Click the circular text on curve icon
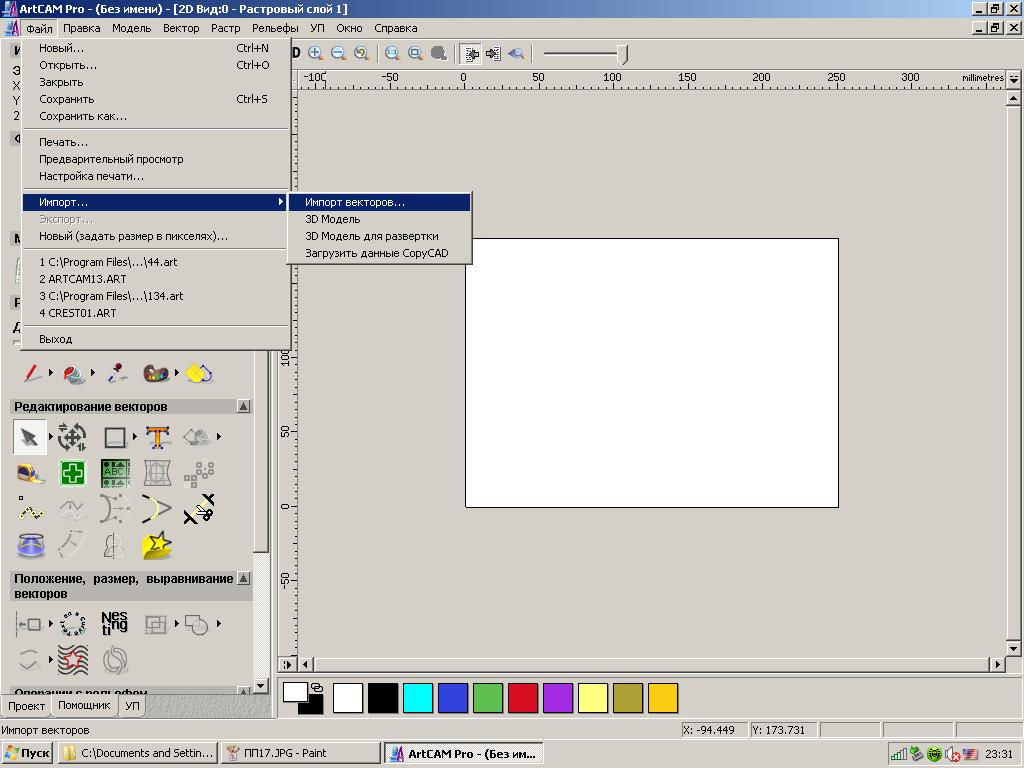The image size is (1024, 768). click(72, 624)
